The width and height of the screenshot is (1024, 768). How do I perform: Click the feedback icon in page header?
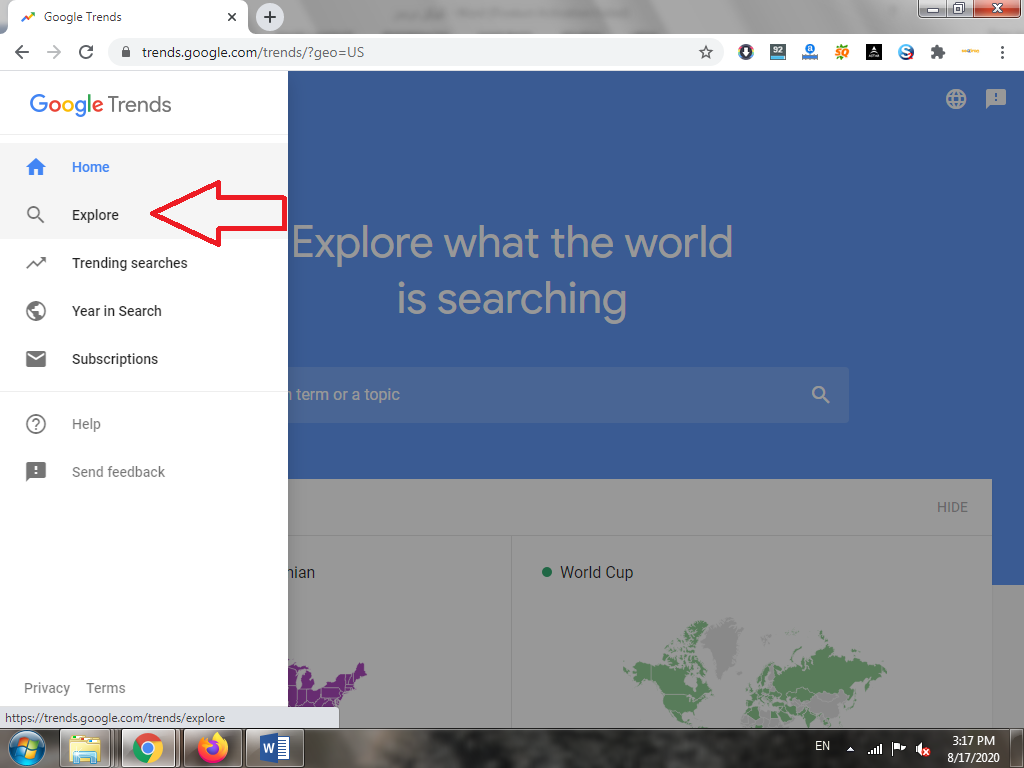(x=996, y=99)
